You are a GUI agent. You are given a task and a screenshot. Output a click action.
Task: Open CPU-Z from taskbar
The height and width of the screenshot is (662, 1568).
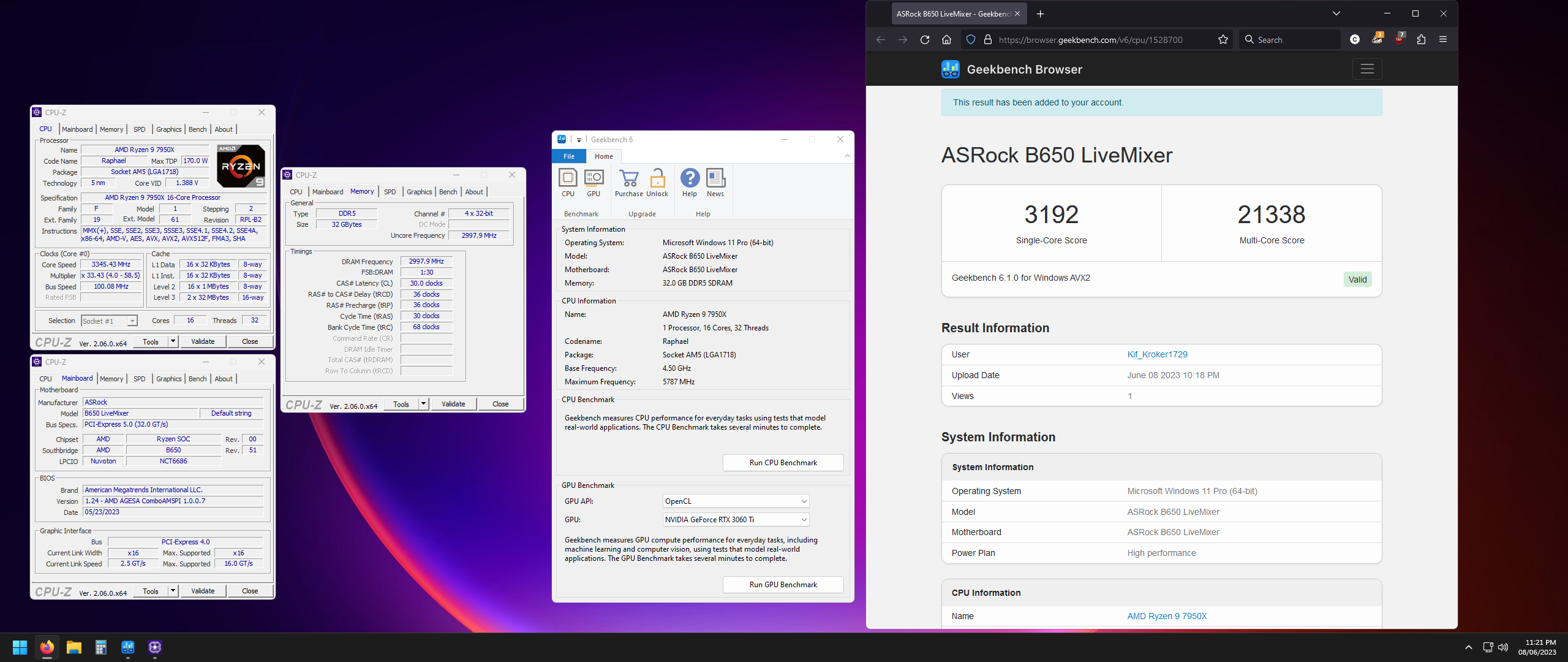pyautogui.click(x=155, y=647)
